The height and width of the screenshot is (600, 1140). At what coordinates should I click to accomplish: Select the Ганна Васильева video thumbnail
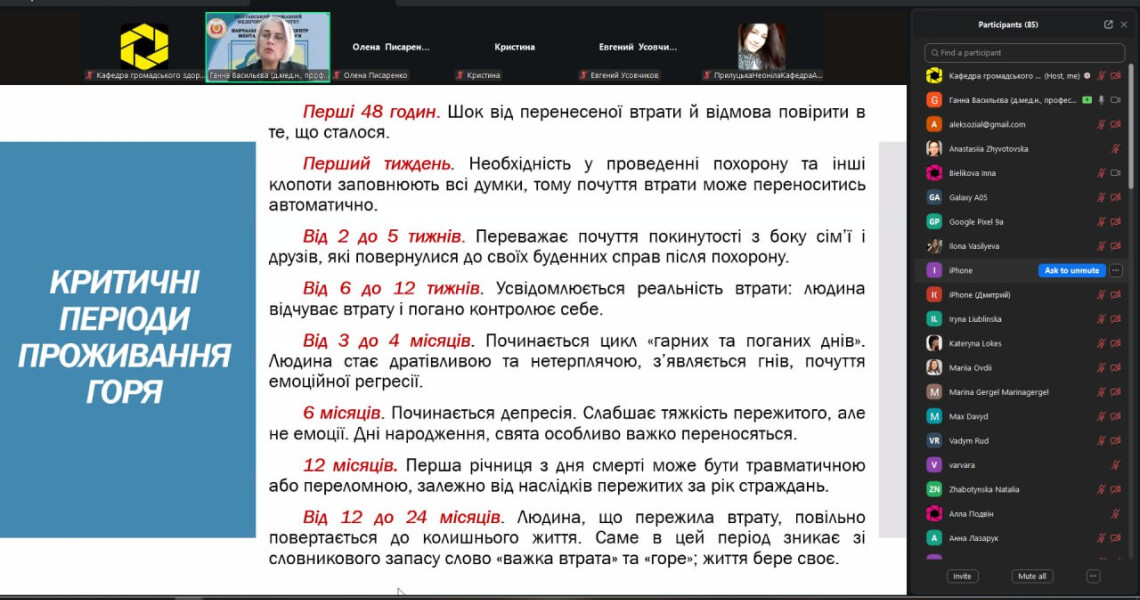(267, 46)
